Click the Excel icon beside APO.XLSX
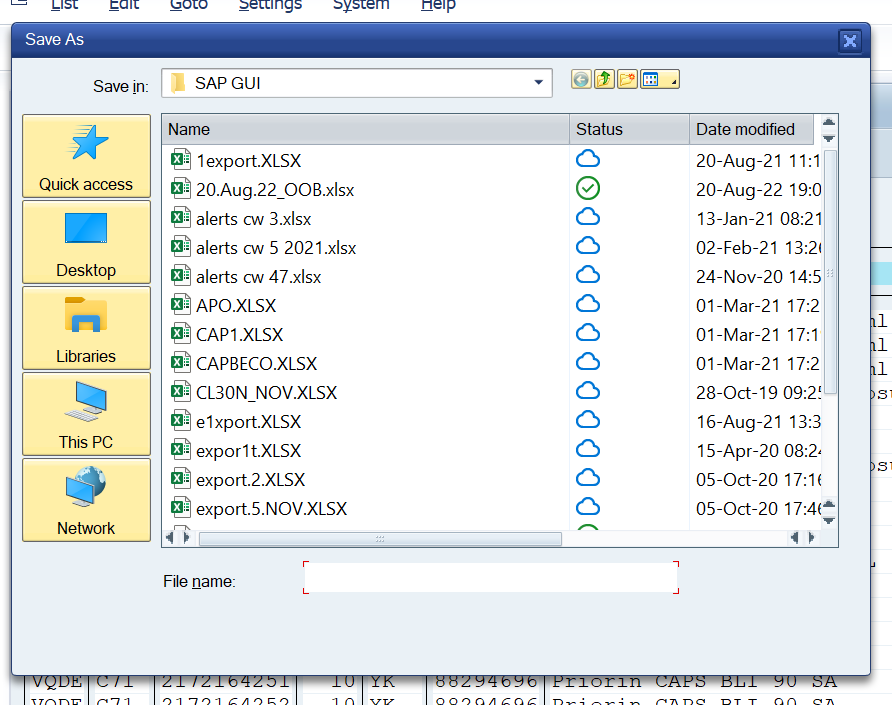 181,304
